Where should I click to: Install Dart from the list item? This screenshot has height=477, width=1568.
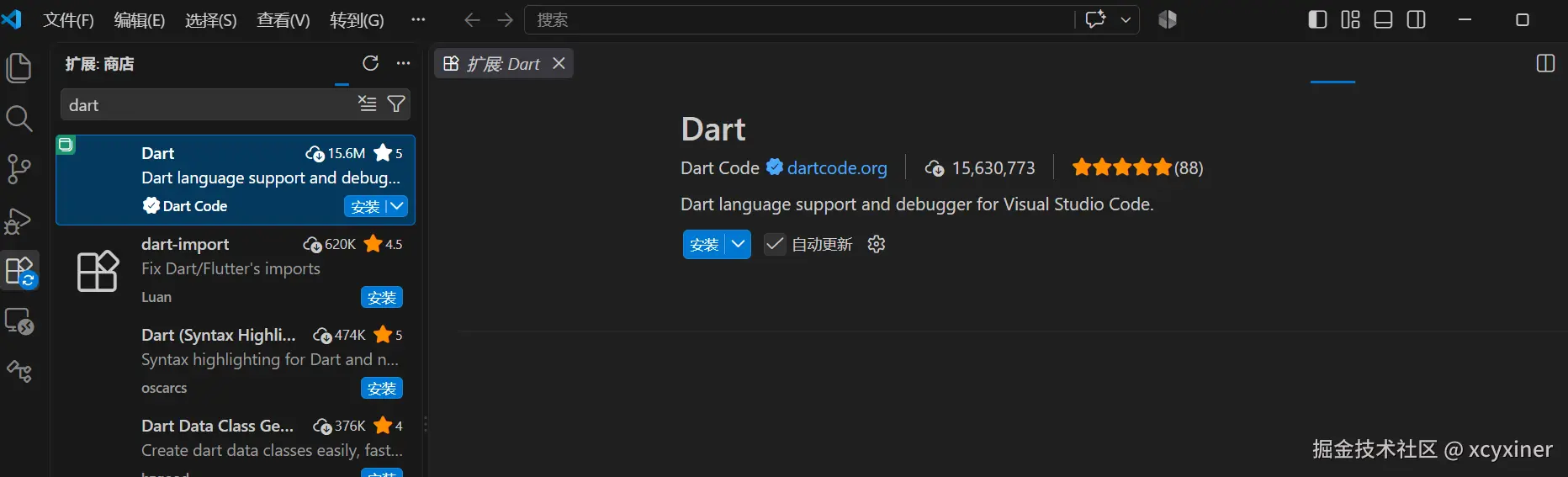365,206
